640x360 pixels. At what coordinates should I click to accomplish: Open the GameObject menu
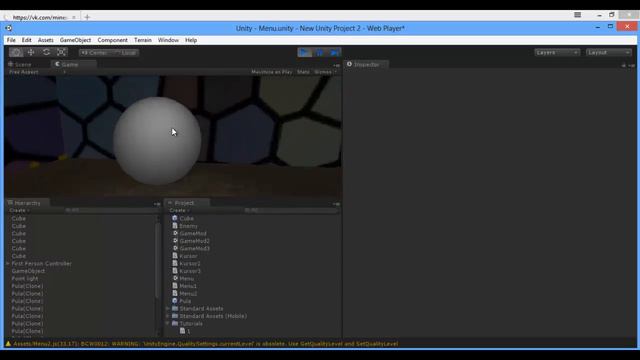tap(76, 40)
